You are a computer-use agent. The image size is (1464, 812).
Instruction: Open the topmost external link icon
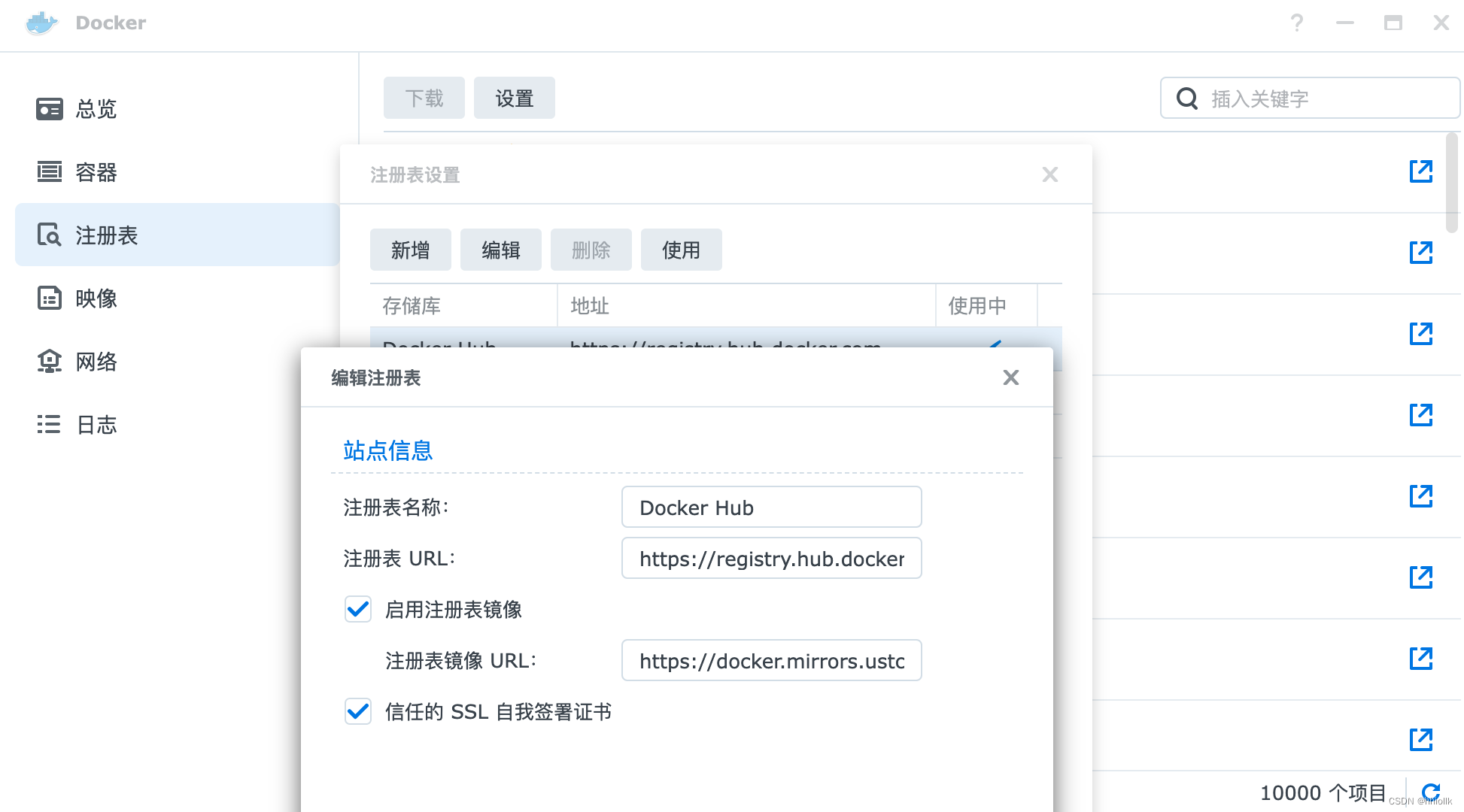(x=1420, y=171)
